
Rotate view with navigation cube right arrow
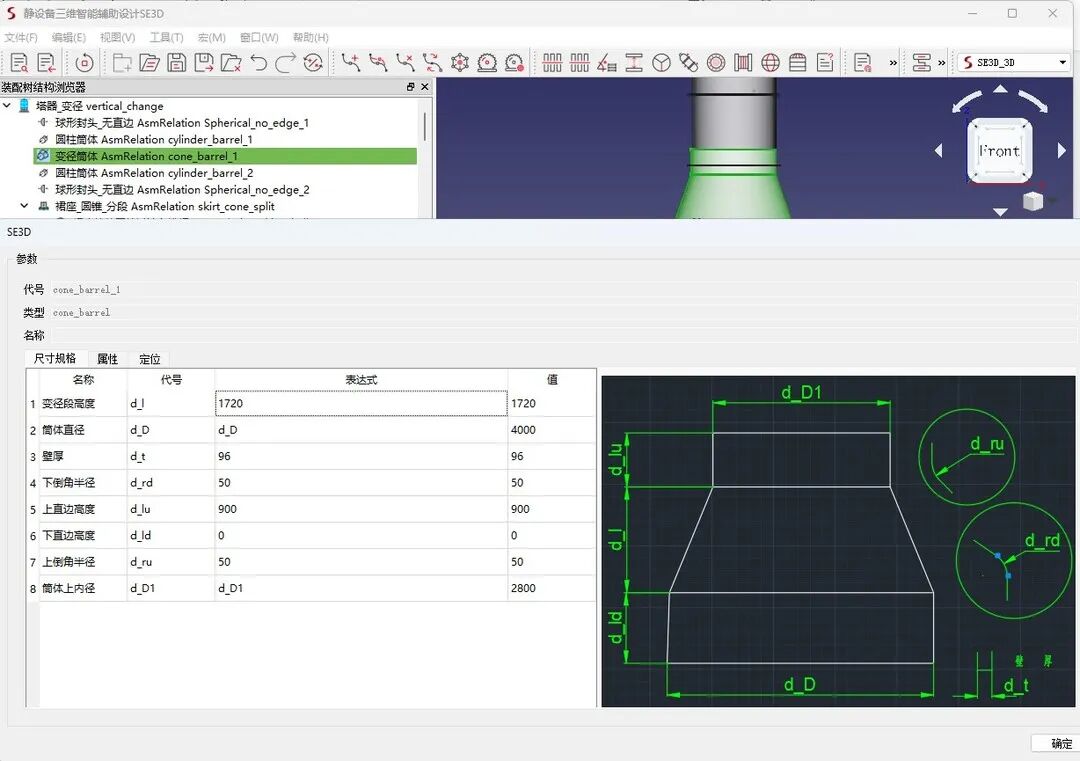pos(1061,150)
